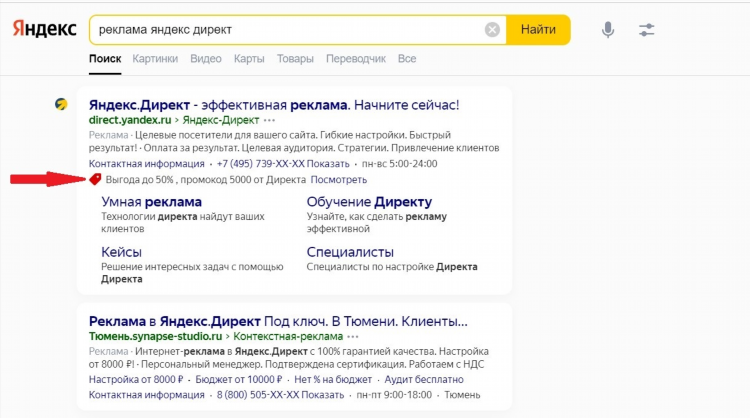The image size is (750, 418).
Task: Click the Яндекс-Директ breadcrumb link
Action: click(x=221, y=120)
